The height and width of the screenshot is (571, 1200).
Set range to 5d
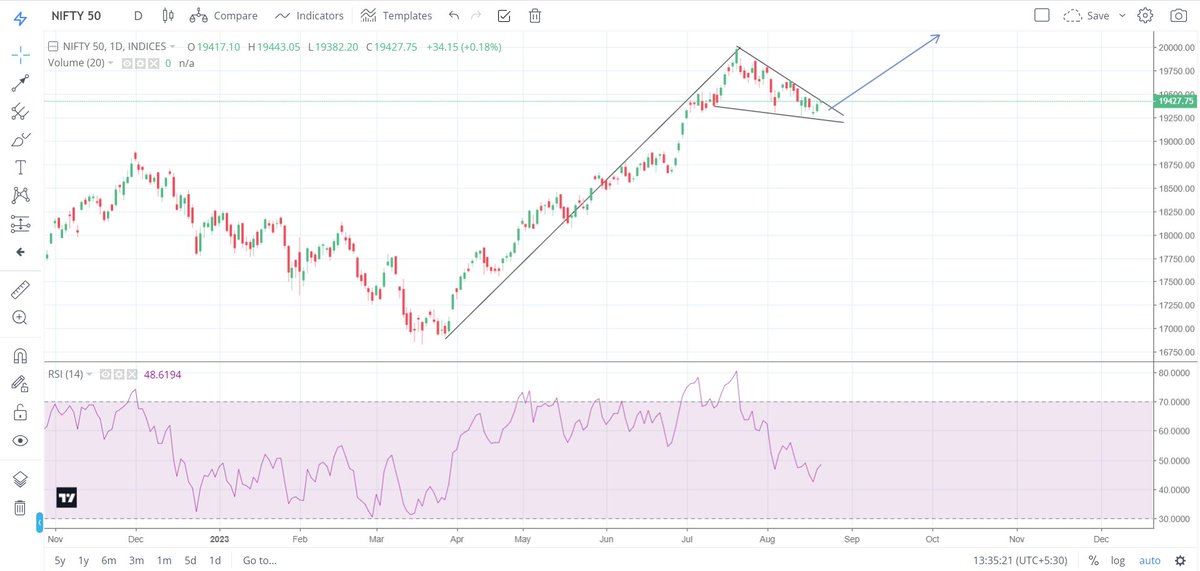pos(191,560)
